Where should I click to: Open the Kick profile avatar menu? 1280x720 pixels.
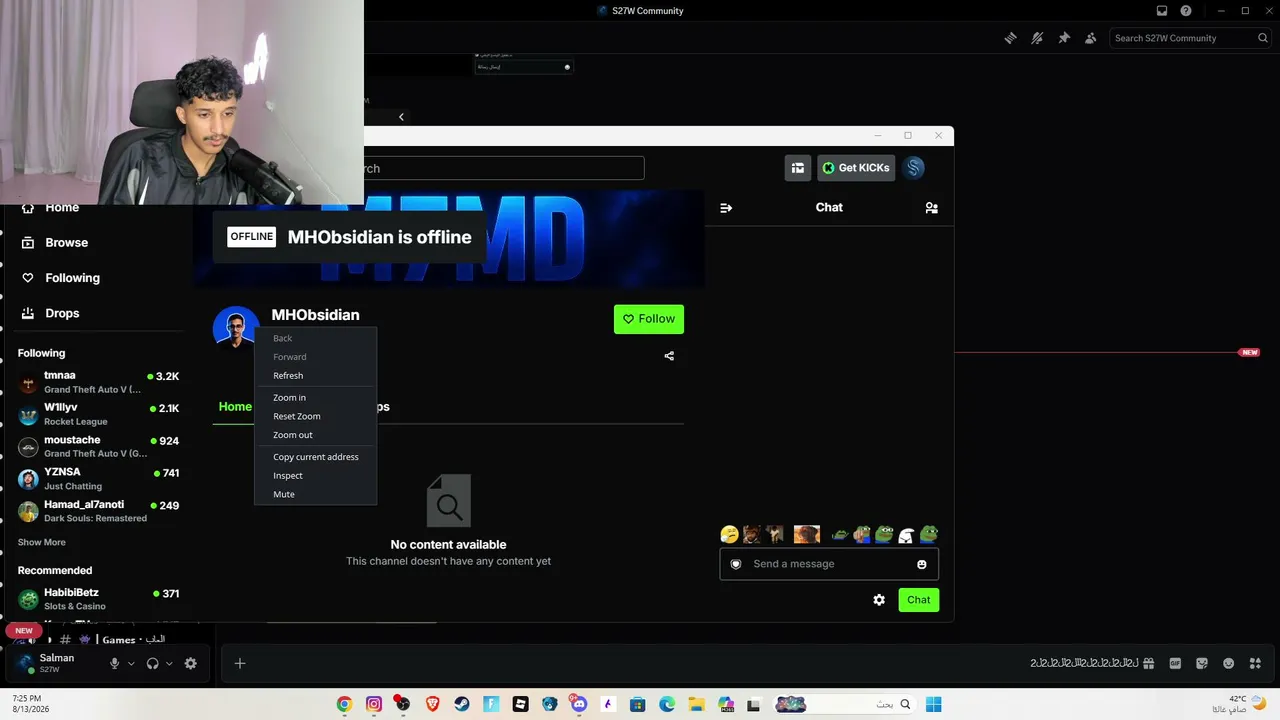[x=914, y=168]
